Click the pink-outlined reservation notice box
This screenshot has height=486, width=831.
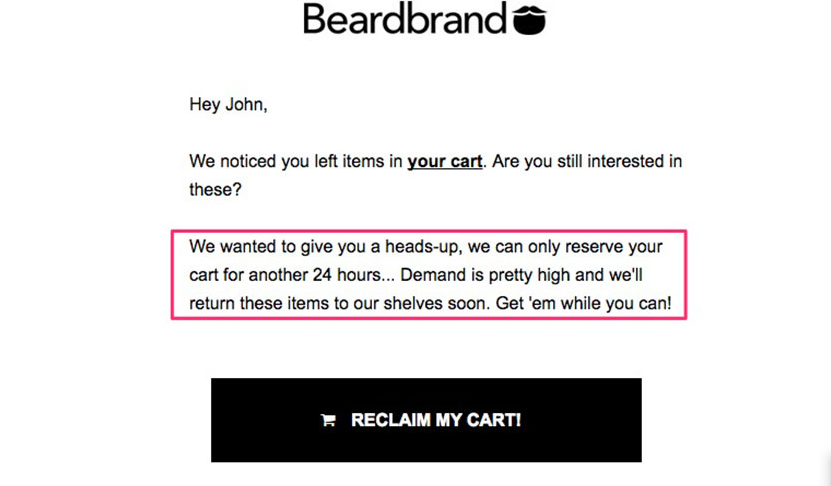(x=429, y=275)
